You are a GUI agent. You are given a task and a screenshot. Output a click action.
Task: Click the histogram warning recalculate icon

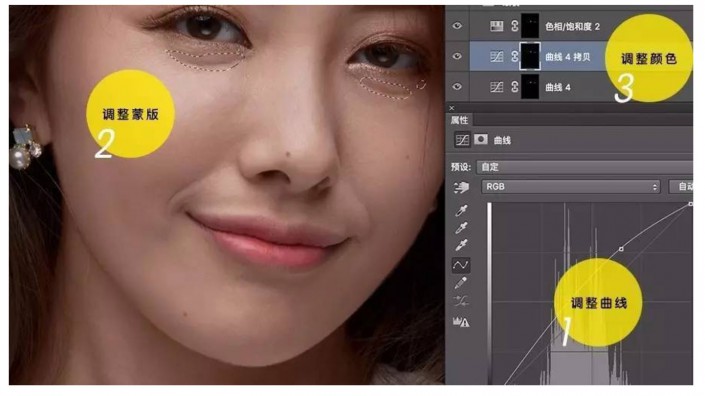[x=461, y=321]
